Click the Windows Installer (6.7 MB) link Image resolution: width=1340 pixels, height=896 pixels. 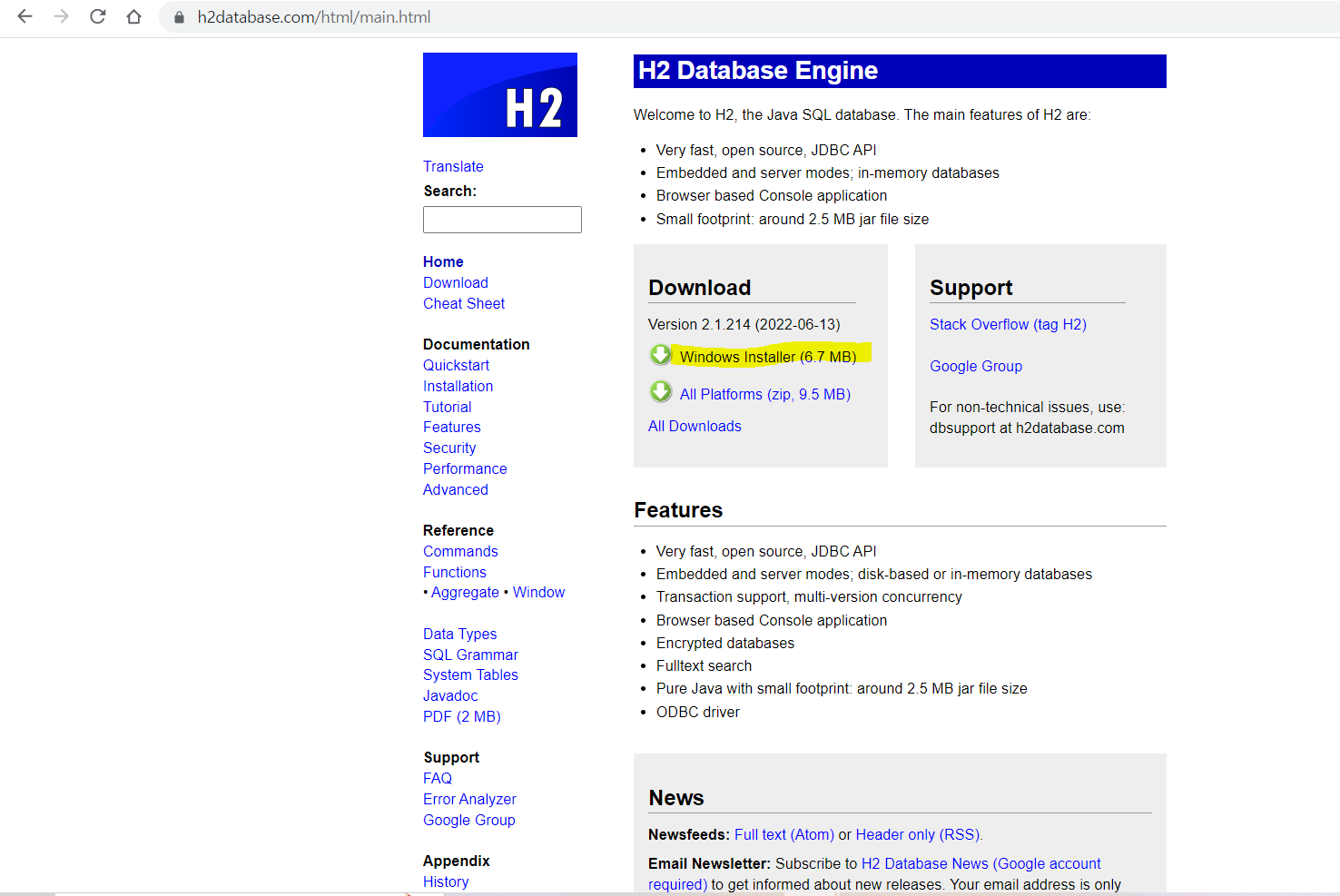tap(768, 357)
